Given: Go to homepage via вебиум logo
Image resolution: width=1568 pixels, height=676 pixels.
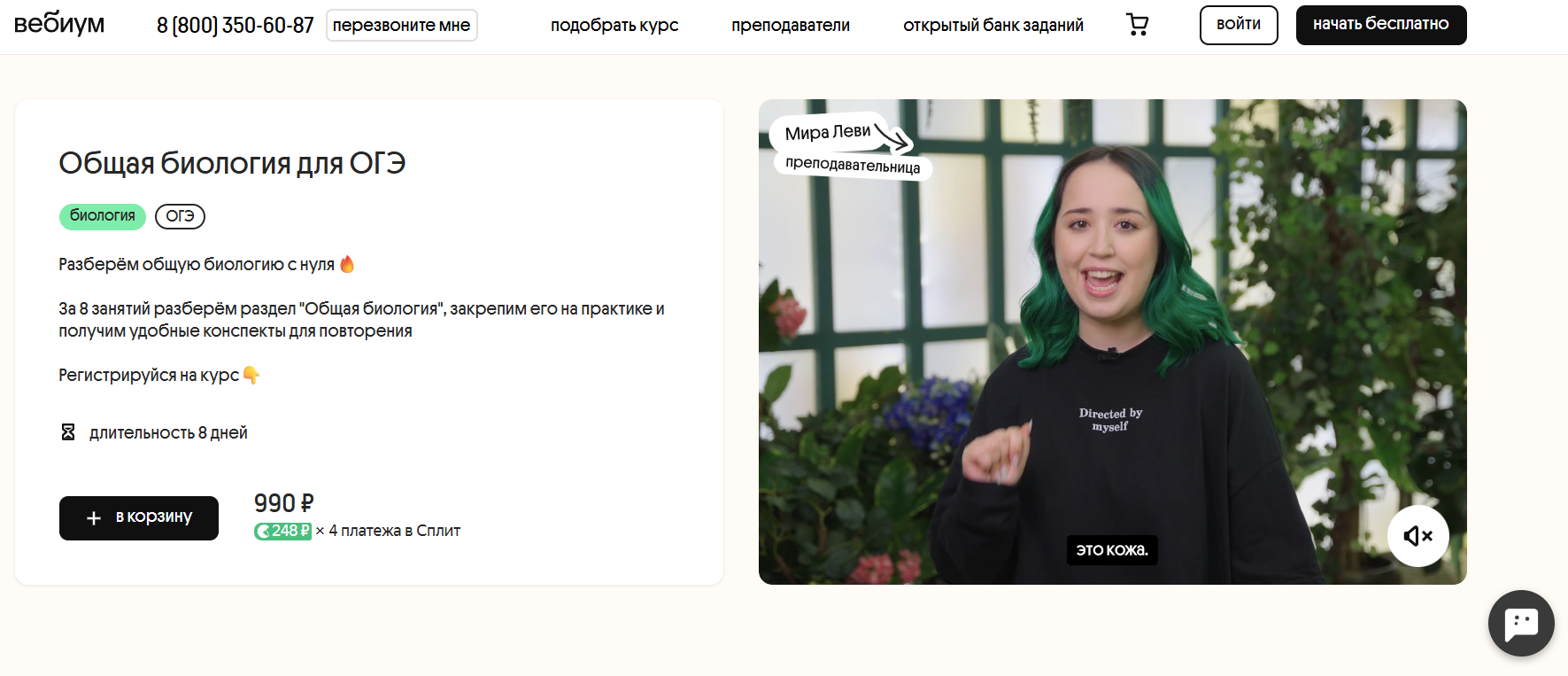Looking at the screenshot, I should coord(59,24).
